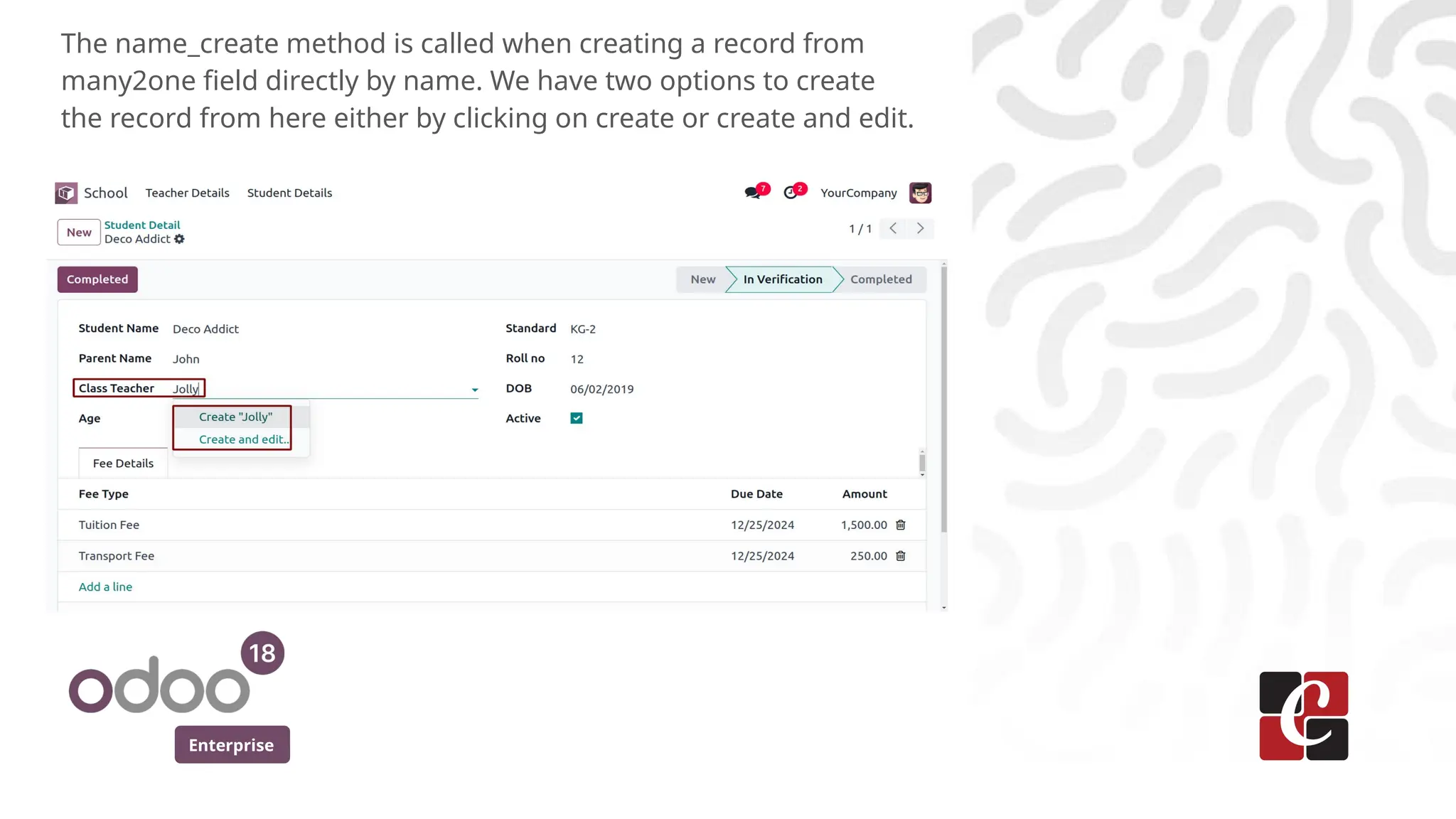1456x819 pixels.
Task: Delete the Tuition Fee line
Action: (901, 525)
